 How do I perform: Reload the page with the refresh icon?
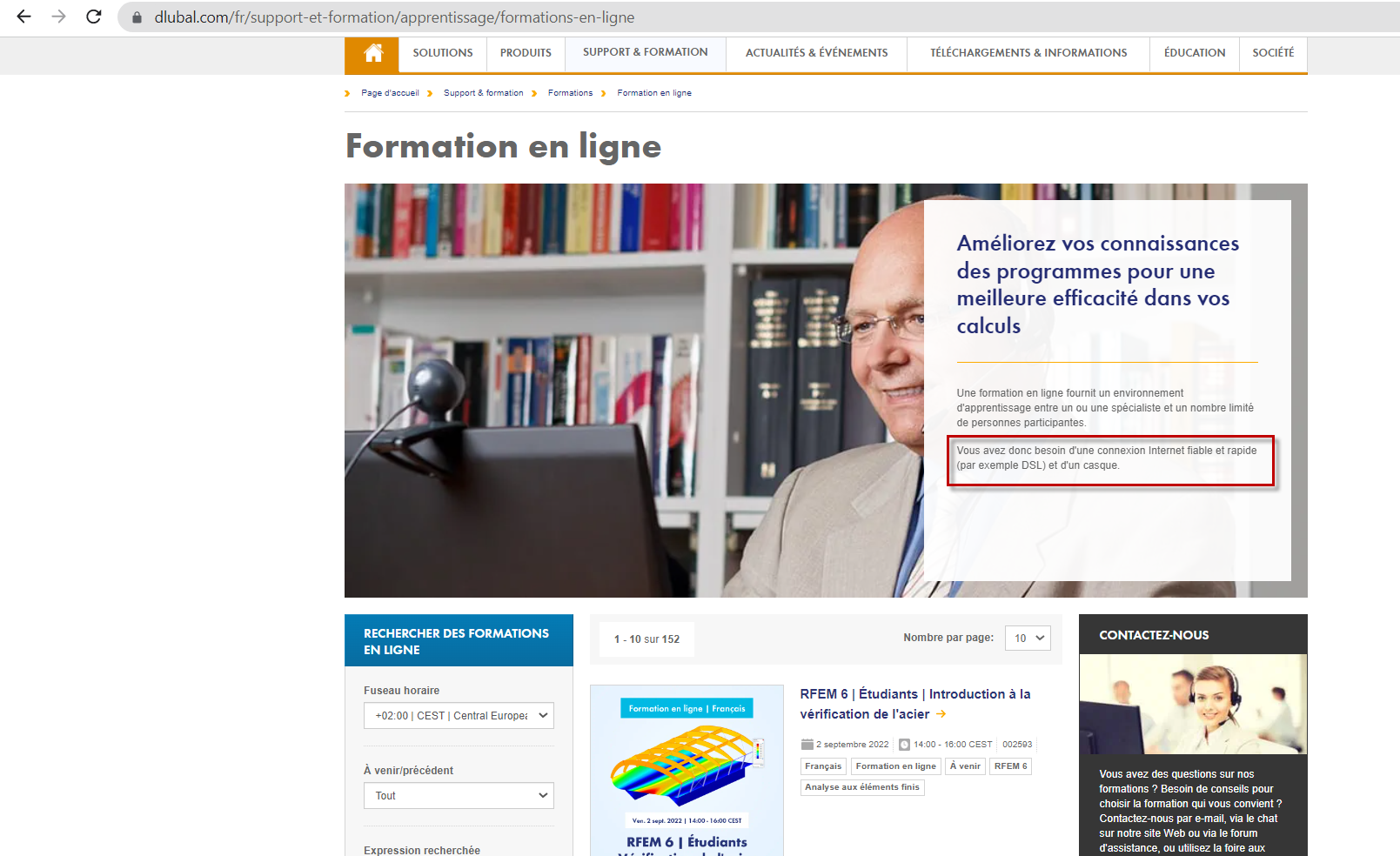(94, 17)
